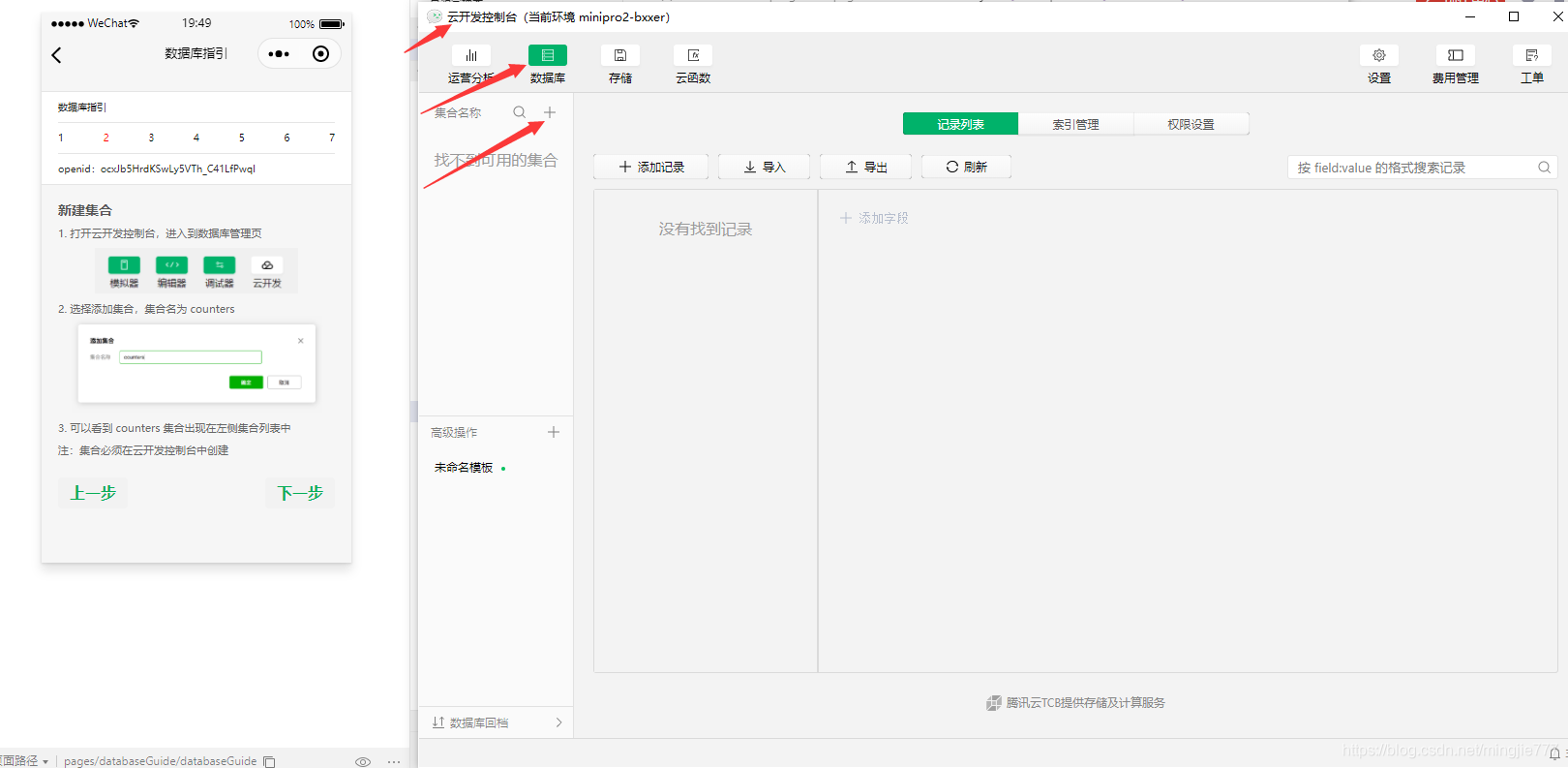Click 腾讯云TCB提供存储及计算服务 footer text
1568x768 pixels.
coord(1086,703)
